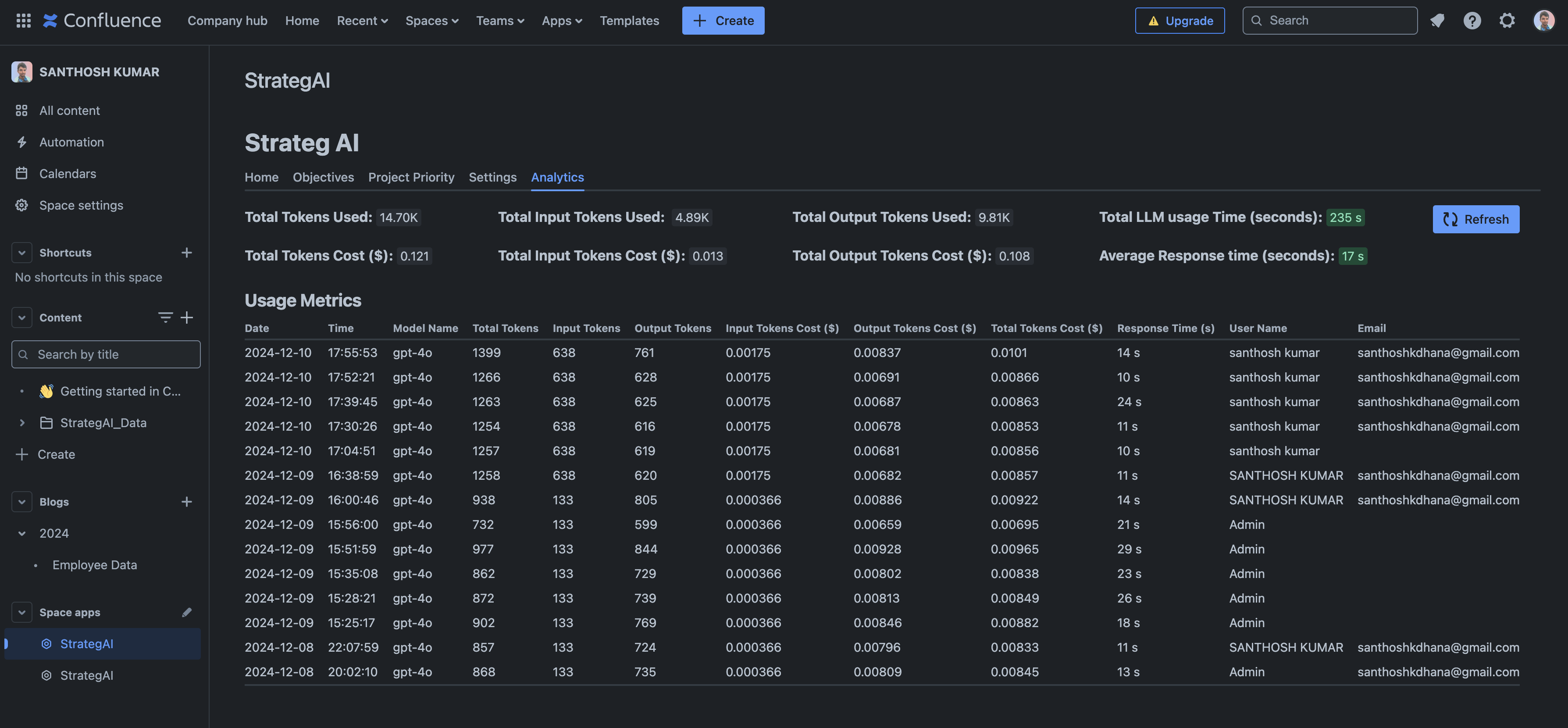Open the help question mark icon
The width and height of the screenshot is (1568, 728).
coord(1472,21)
